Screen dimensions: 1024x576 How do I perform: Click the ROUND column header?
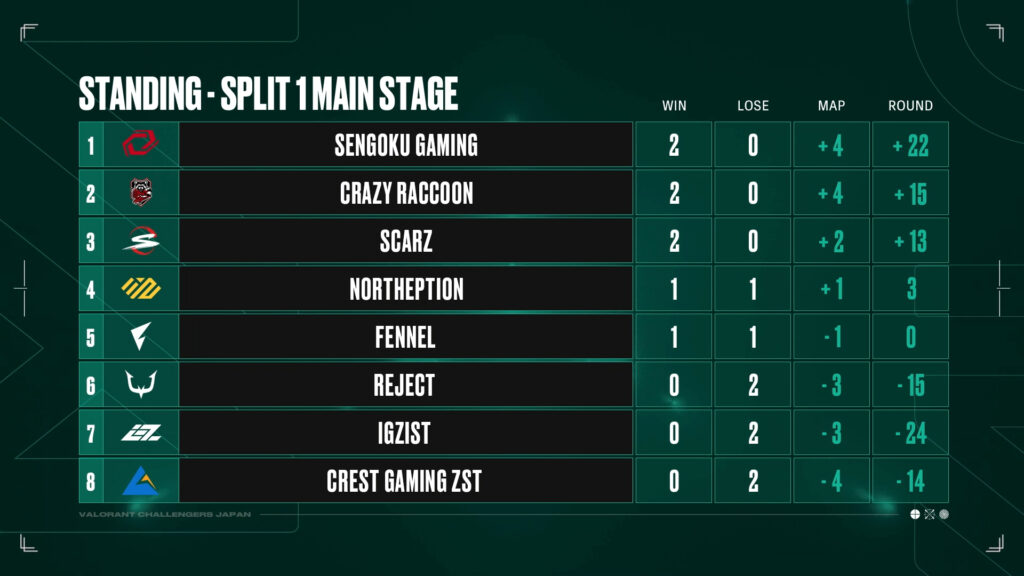(x=910, y=106)
